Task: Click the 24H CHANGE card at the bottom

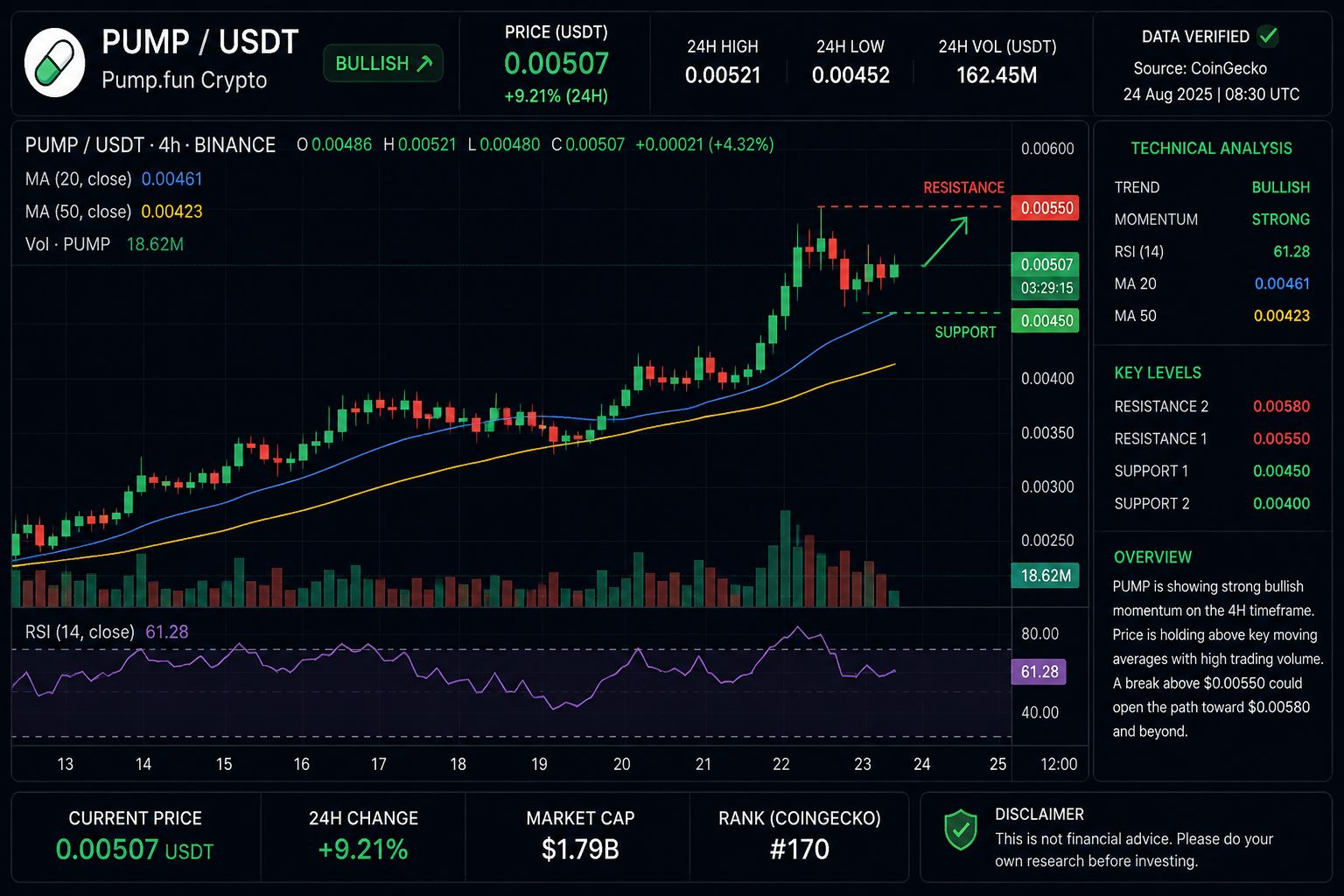Action: tap(363, 836)
